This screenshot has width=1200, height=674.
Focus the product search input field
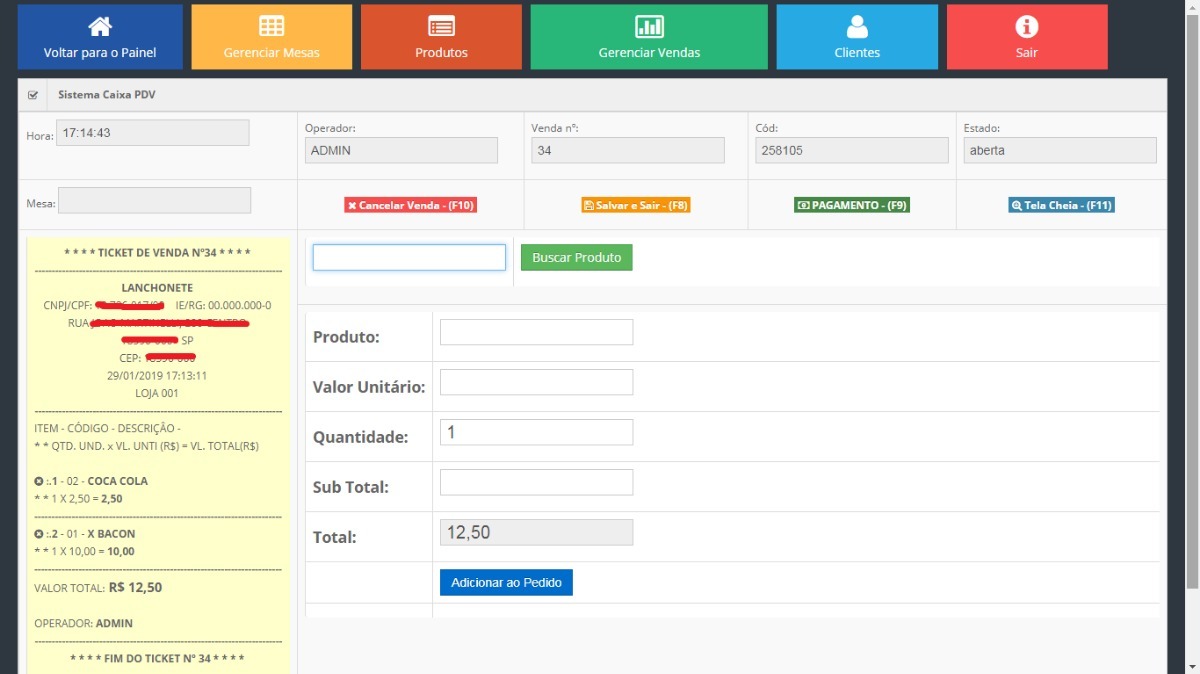pyautogui.click(x=409, y=258)
